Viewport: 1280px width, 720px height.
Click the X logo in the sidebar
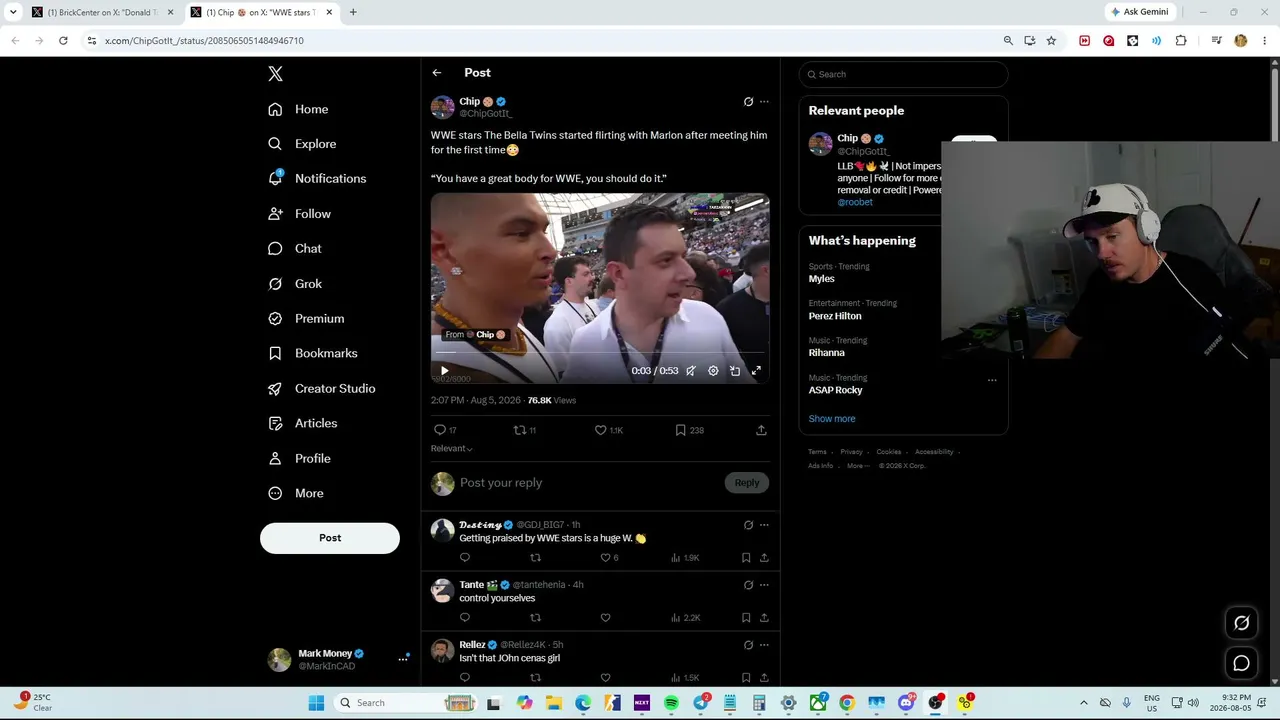point(275,74)
